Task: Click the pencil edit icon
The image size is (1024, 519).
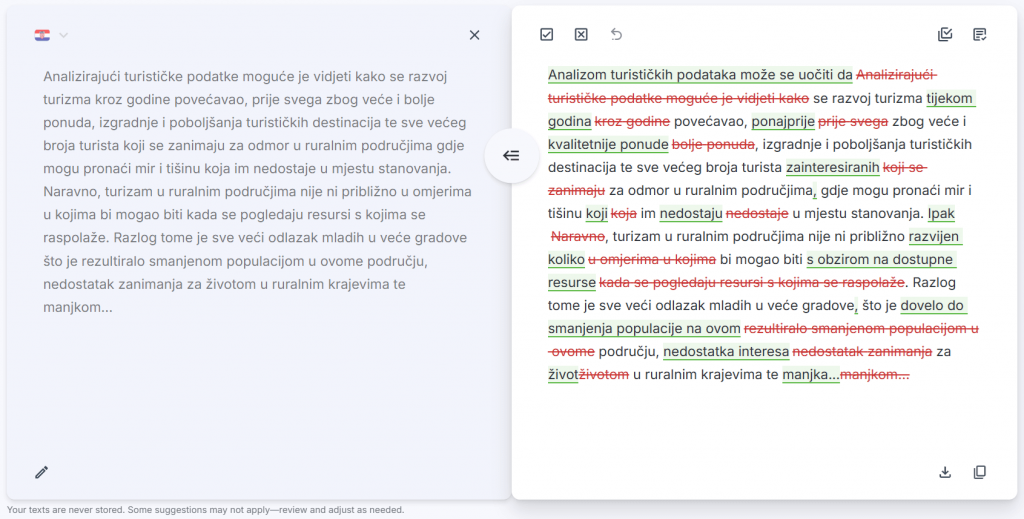Action: pyautogui.click(x=41, y=472)
